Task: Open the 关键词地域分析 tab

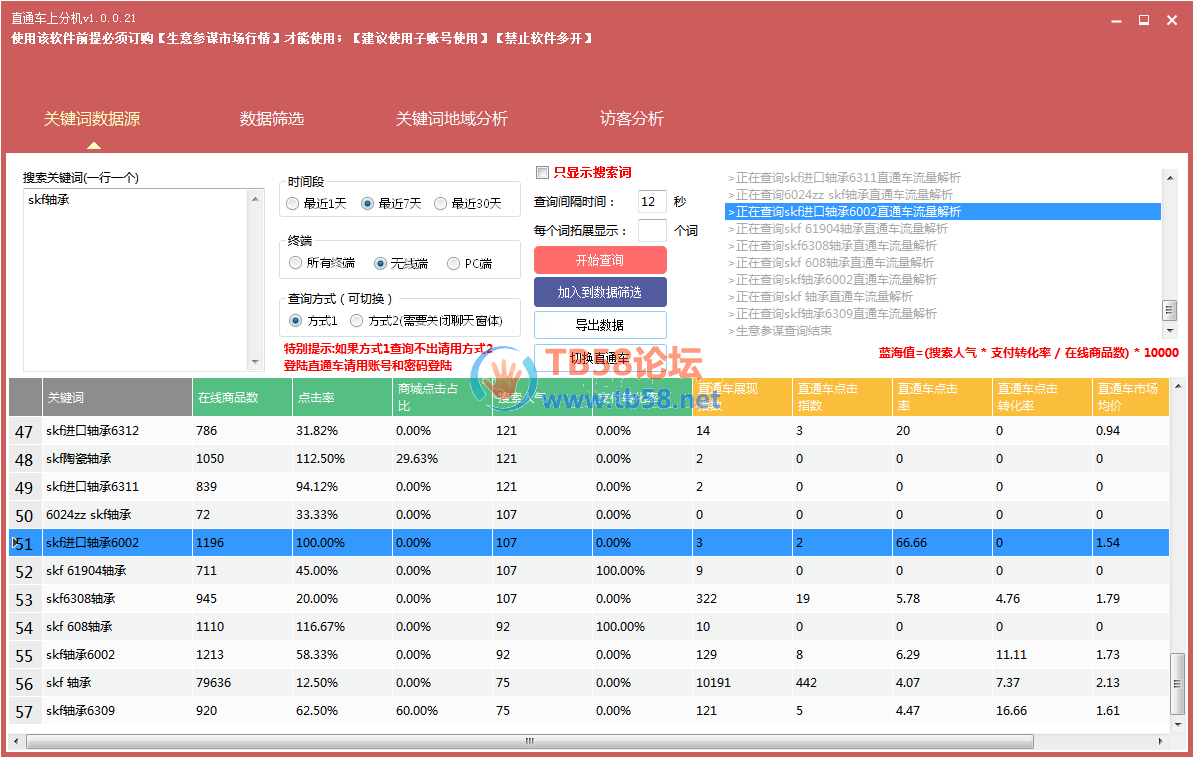Action: point(452,119)
